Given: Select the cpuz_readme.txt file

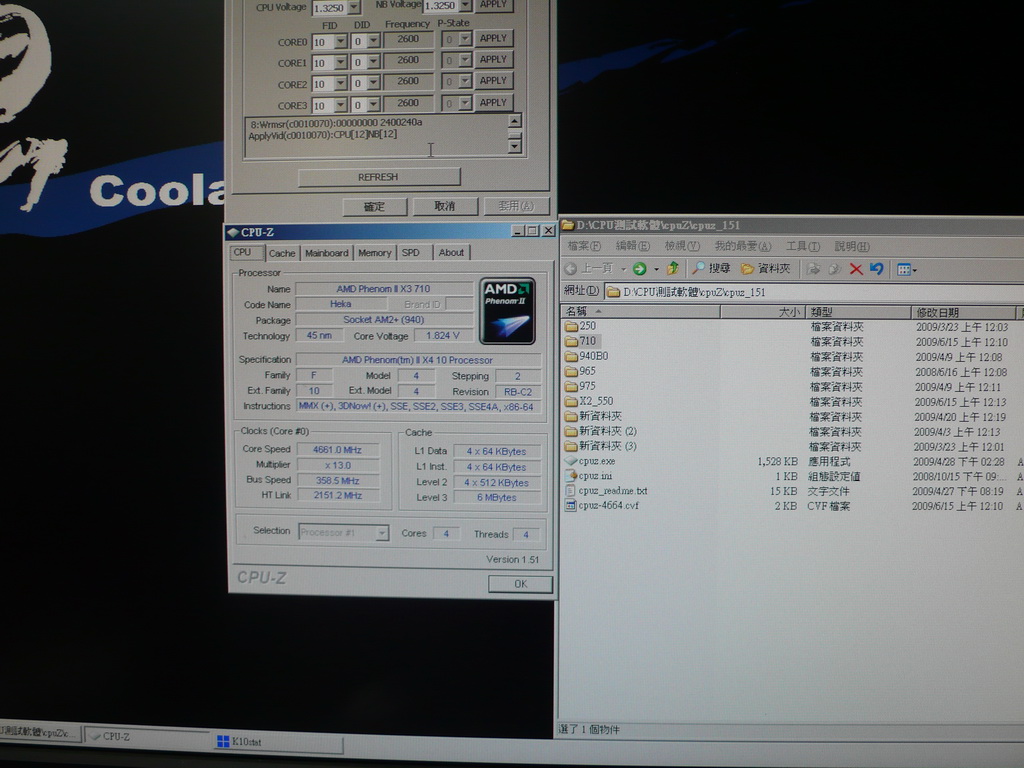Looking at the screenshot, I should [x=606, y=490].
